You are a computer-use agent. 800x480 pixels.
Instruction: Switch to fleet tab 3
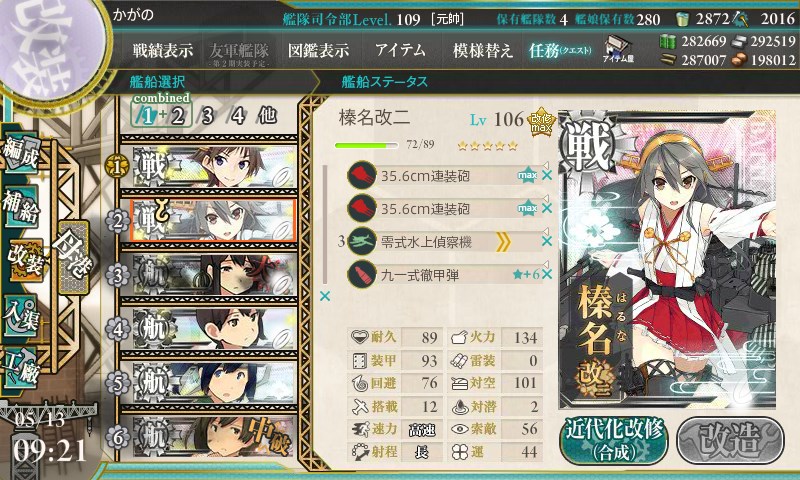coord(207,115)
